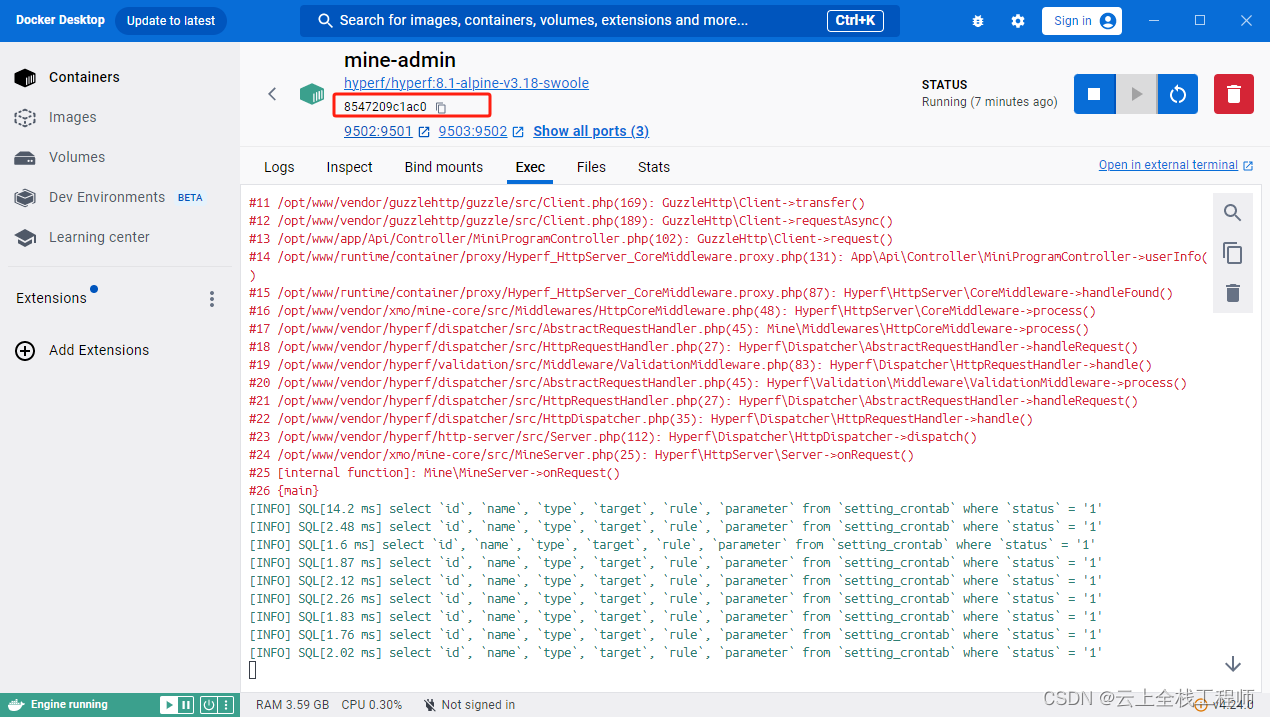The image size is (1270, 717).
Task: Click the Extensions heading
Action: tap(51, 298)
